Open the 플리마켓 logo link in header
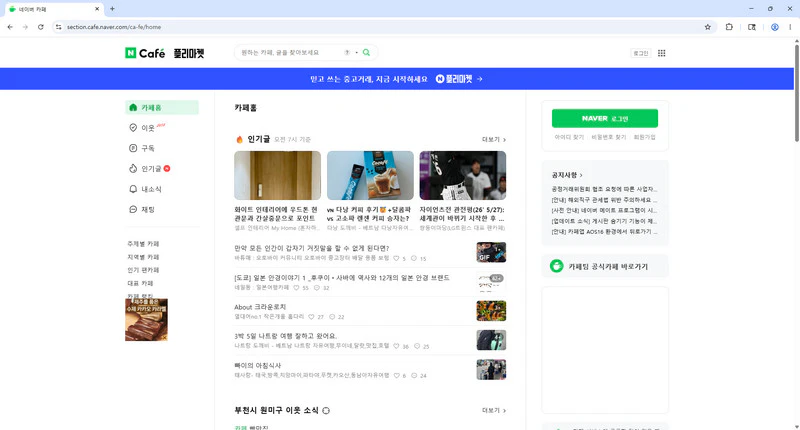This screenshot has height=430, width=800. click(x=189, y=53)
